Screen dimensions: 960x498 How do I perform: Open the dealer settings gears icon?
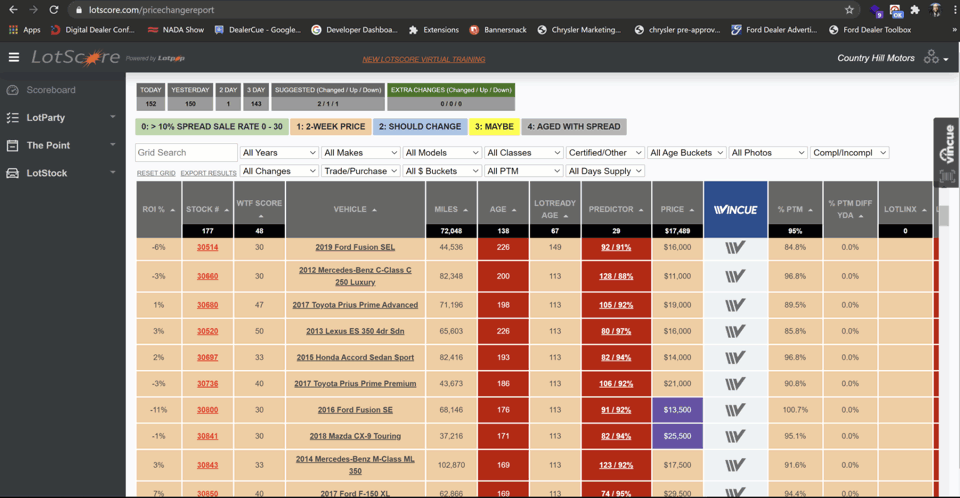[x=931, y=57]
